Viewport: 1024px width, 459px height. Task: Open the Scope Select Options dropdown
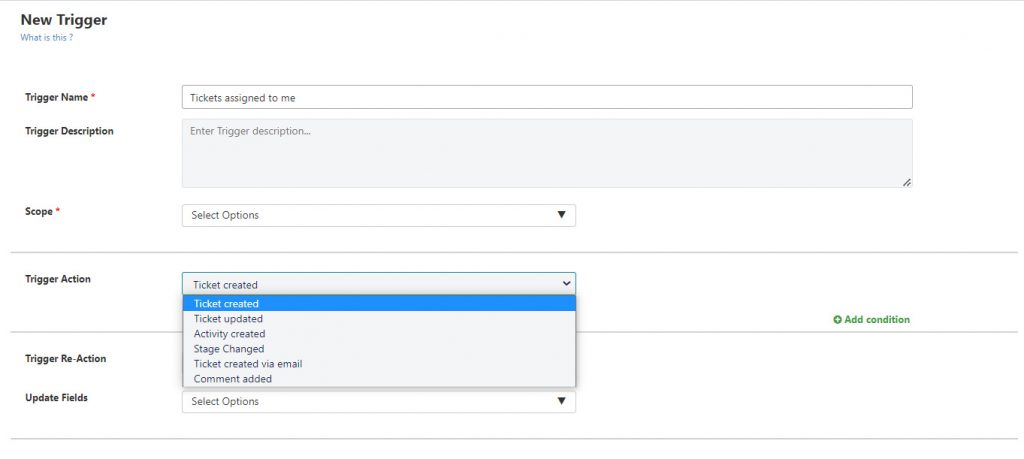pyautogui.click(x=379, y=215)
